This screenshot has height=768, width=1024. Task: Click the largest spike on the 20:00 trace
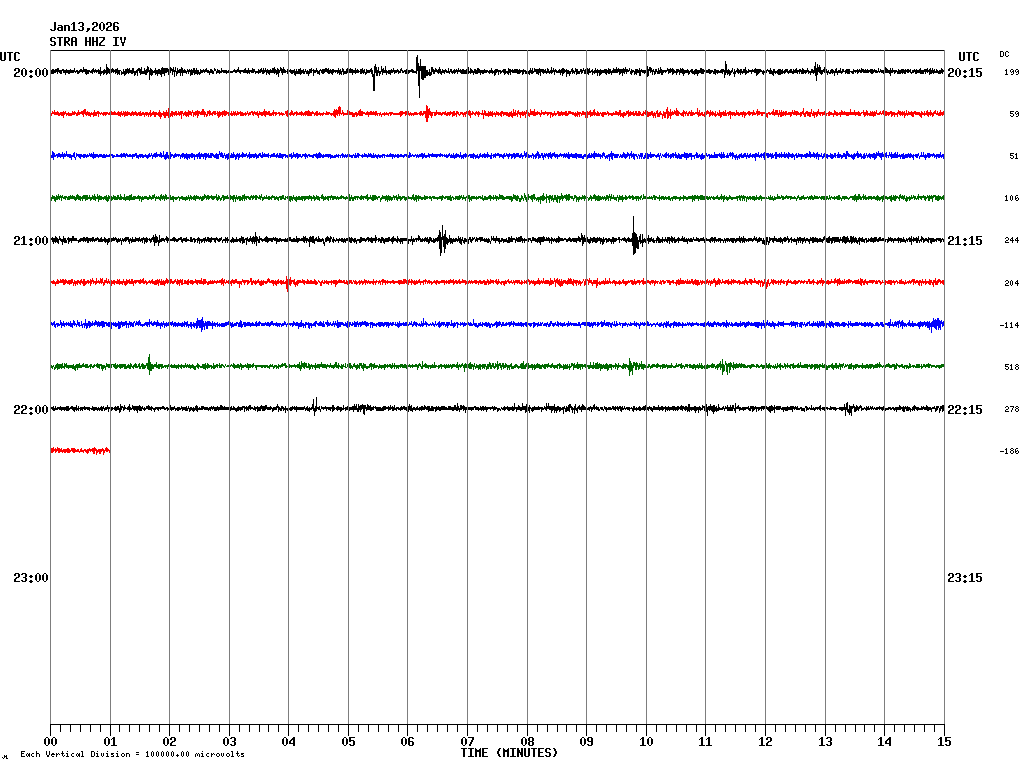(419, 72)
